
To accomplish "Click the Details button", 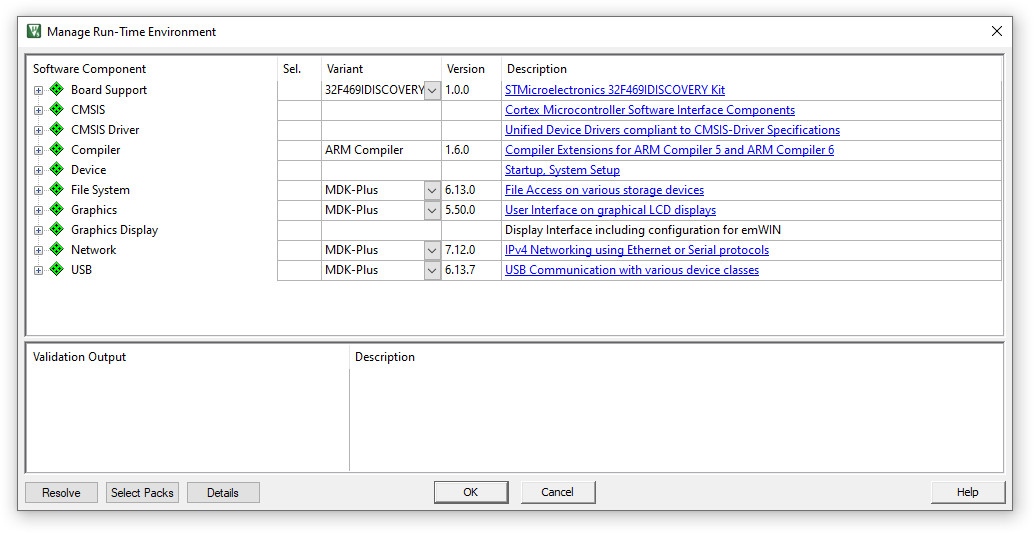I will [223, 493].
